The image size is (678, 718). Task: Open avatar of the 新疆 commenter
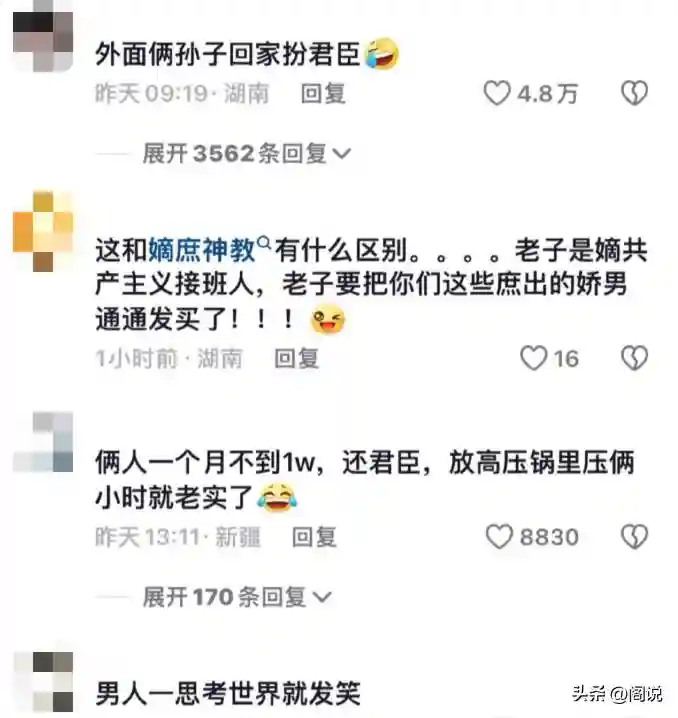pos(43,441)
